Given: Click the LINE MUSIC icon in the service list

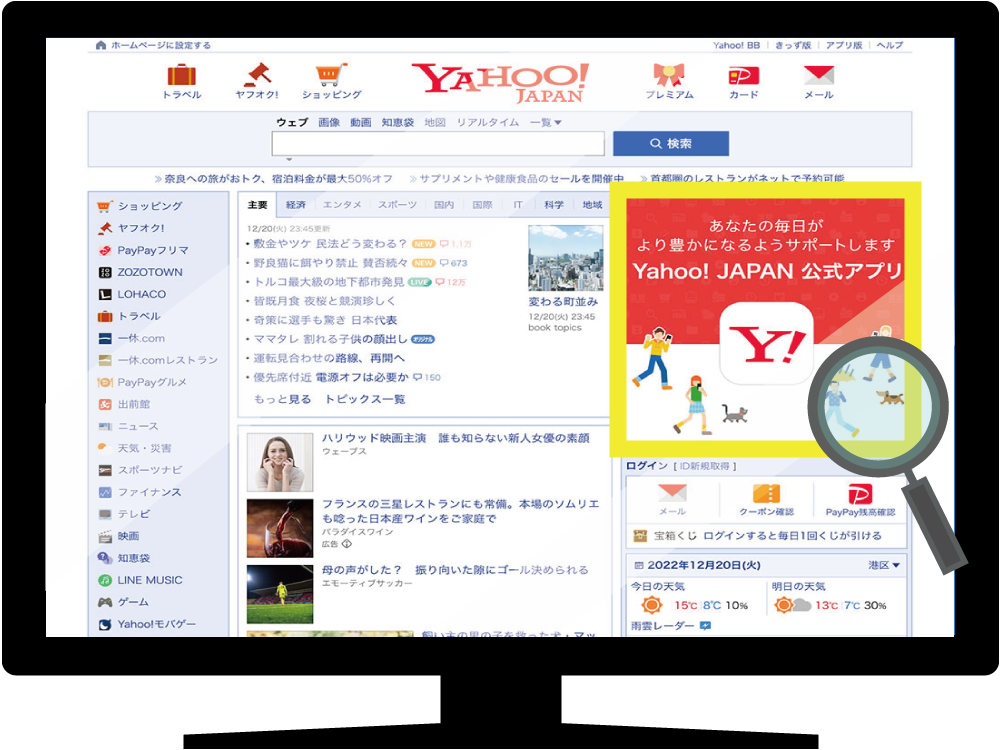Looking at the screenshot, I should click(x=105, y=580).
